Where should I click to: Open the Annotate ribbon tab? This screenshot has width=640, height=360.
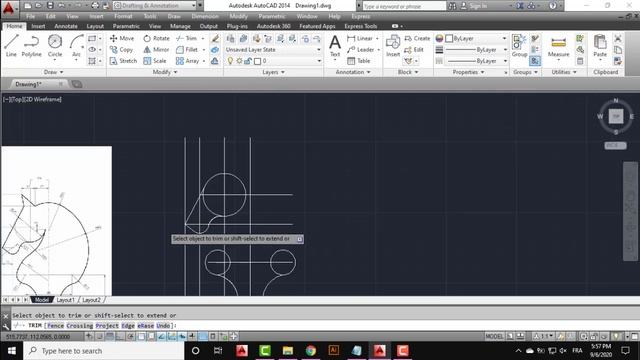tap(66, 26)
